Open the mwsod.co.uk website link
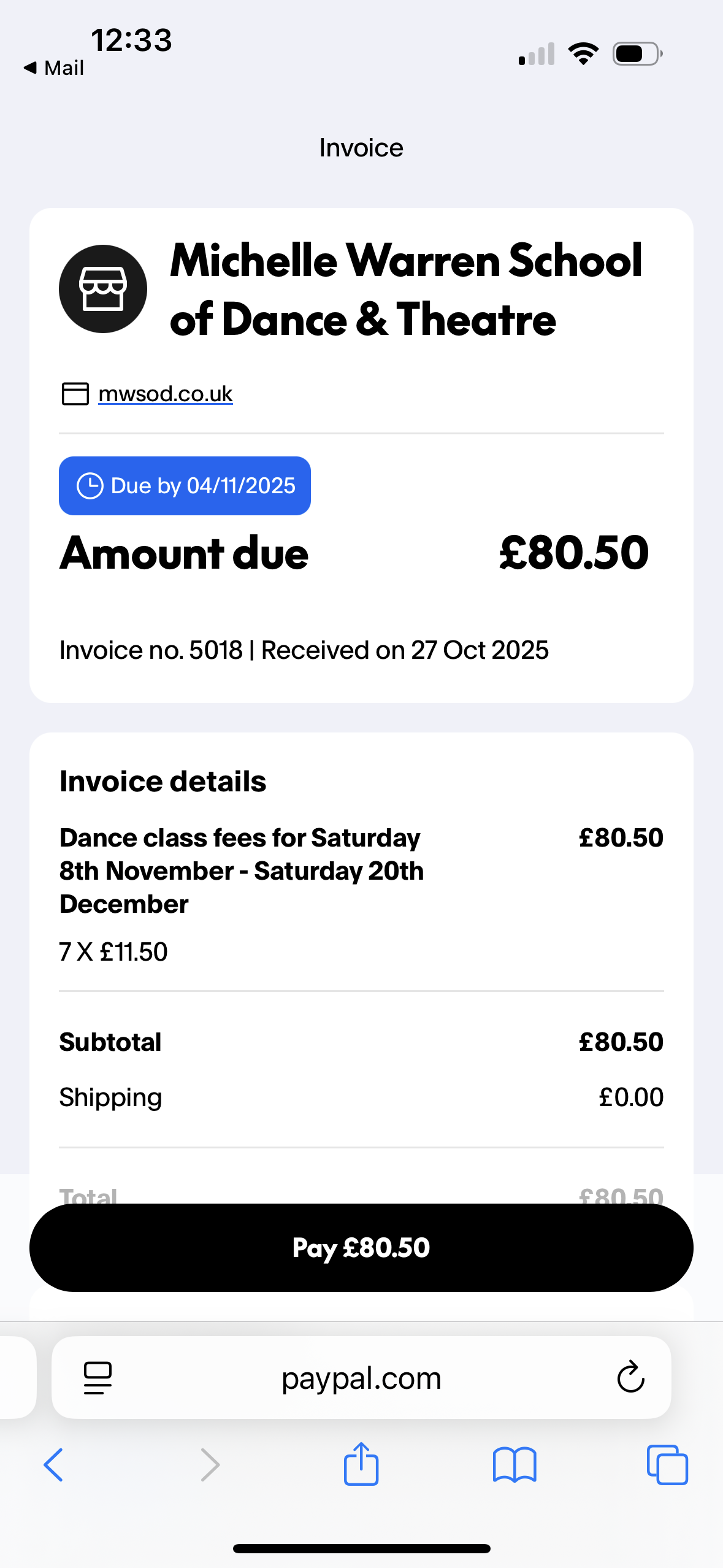Image resolution: width=723 pixels, height=1568 pixels. click(x=166, y=394)
